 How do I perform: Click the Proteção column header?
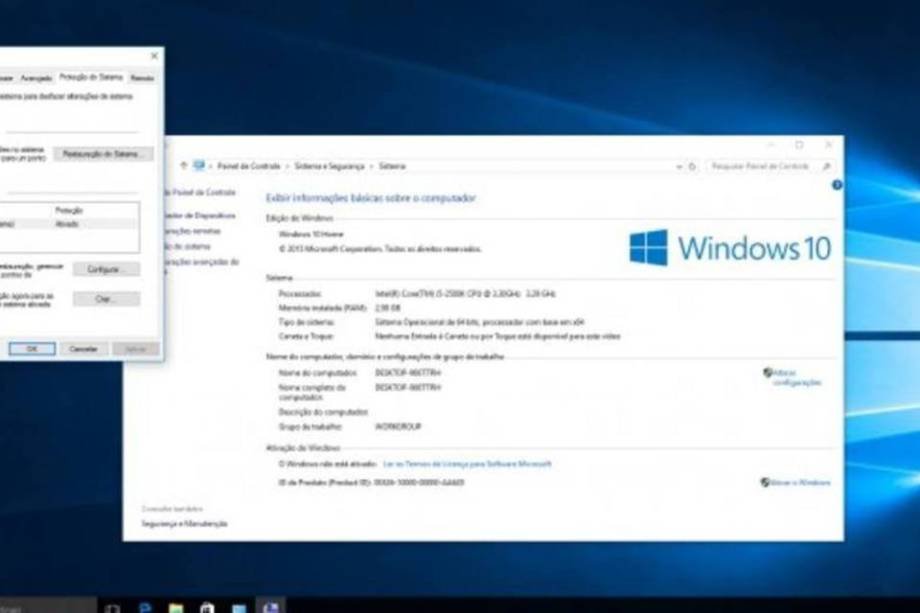point(69,210)
